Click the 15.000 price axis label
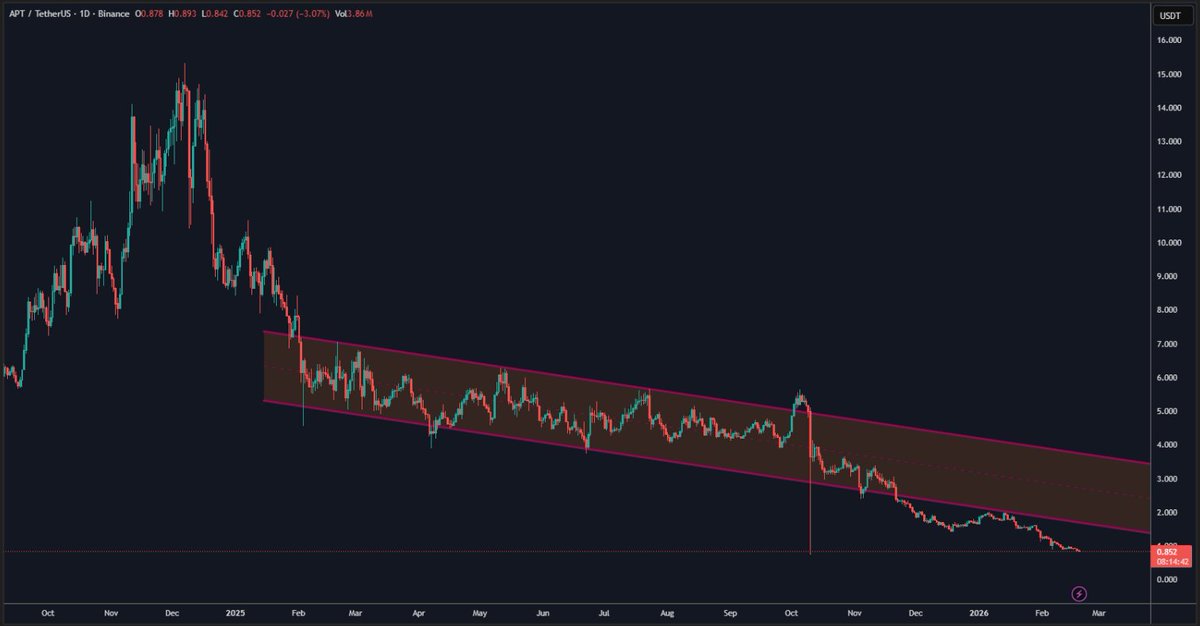The image size is (1200, 626). tap(1170, 74)
